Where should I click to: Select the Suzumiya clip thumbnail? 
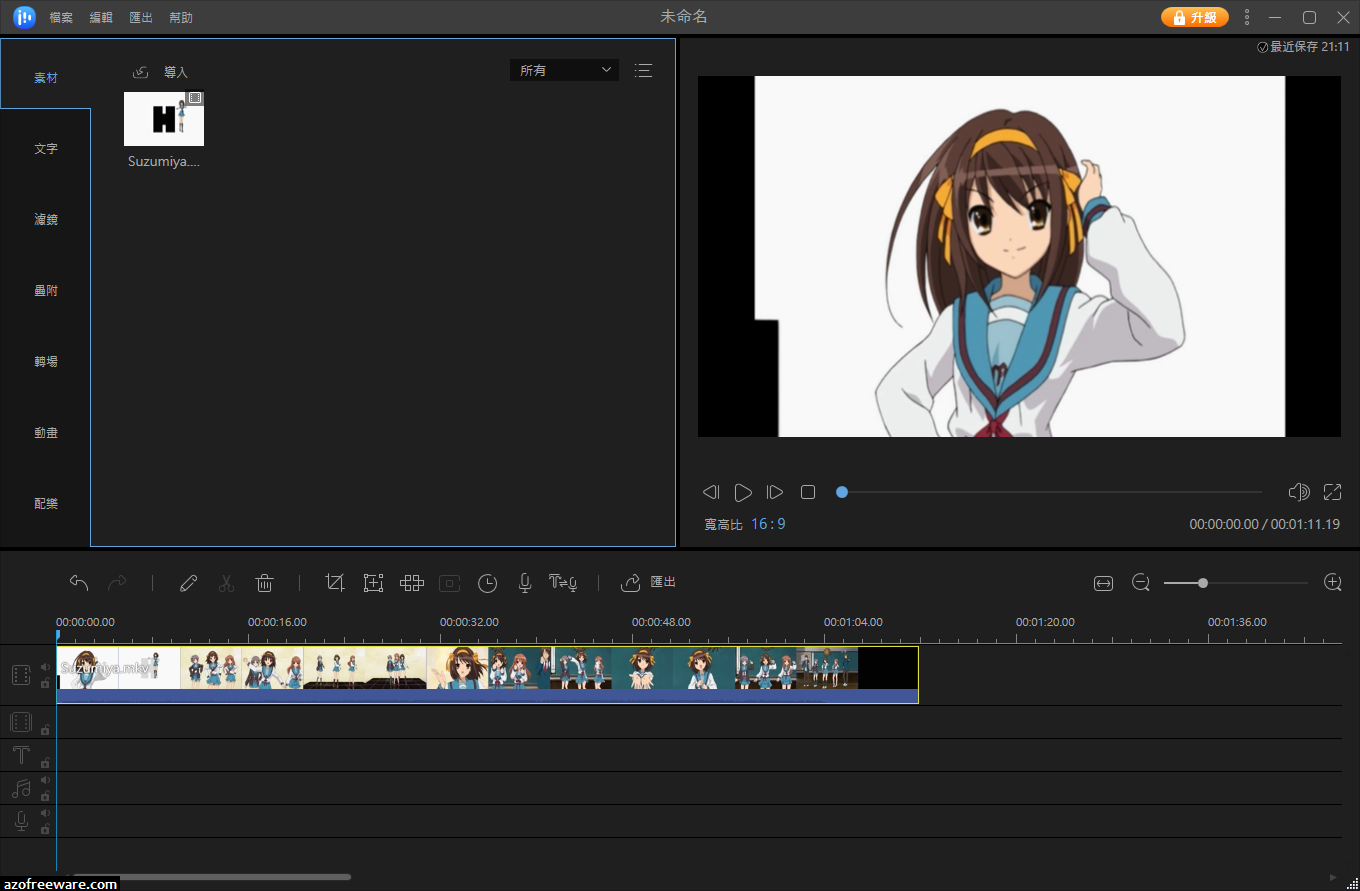pos(163,118)
